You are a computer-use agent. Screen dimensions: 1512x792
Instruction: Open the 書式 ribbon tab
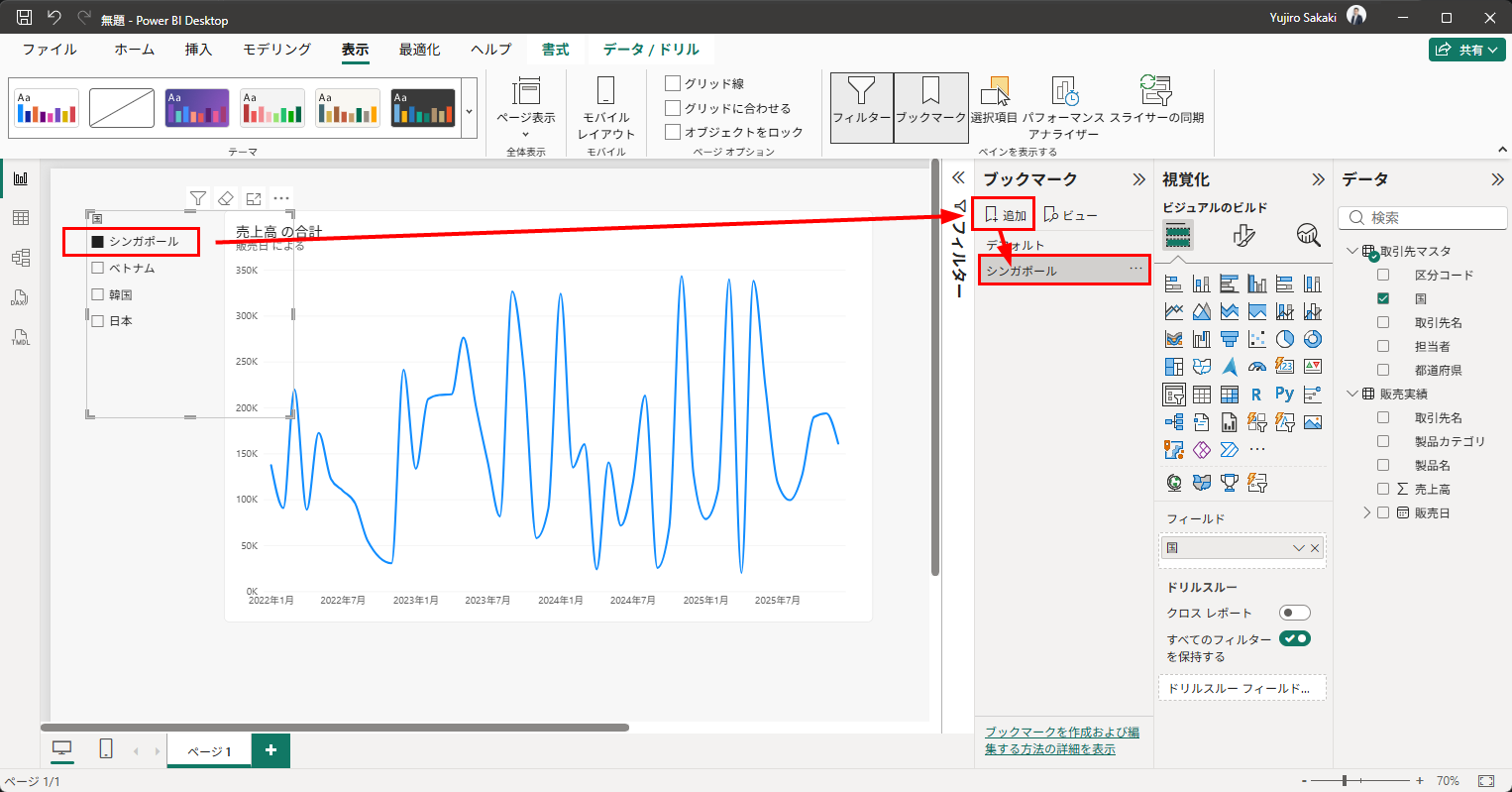click(556, 50)
